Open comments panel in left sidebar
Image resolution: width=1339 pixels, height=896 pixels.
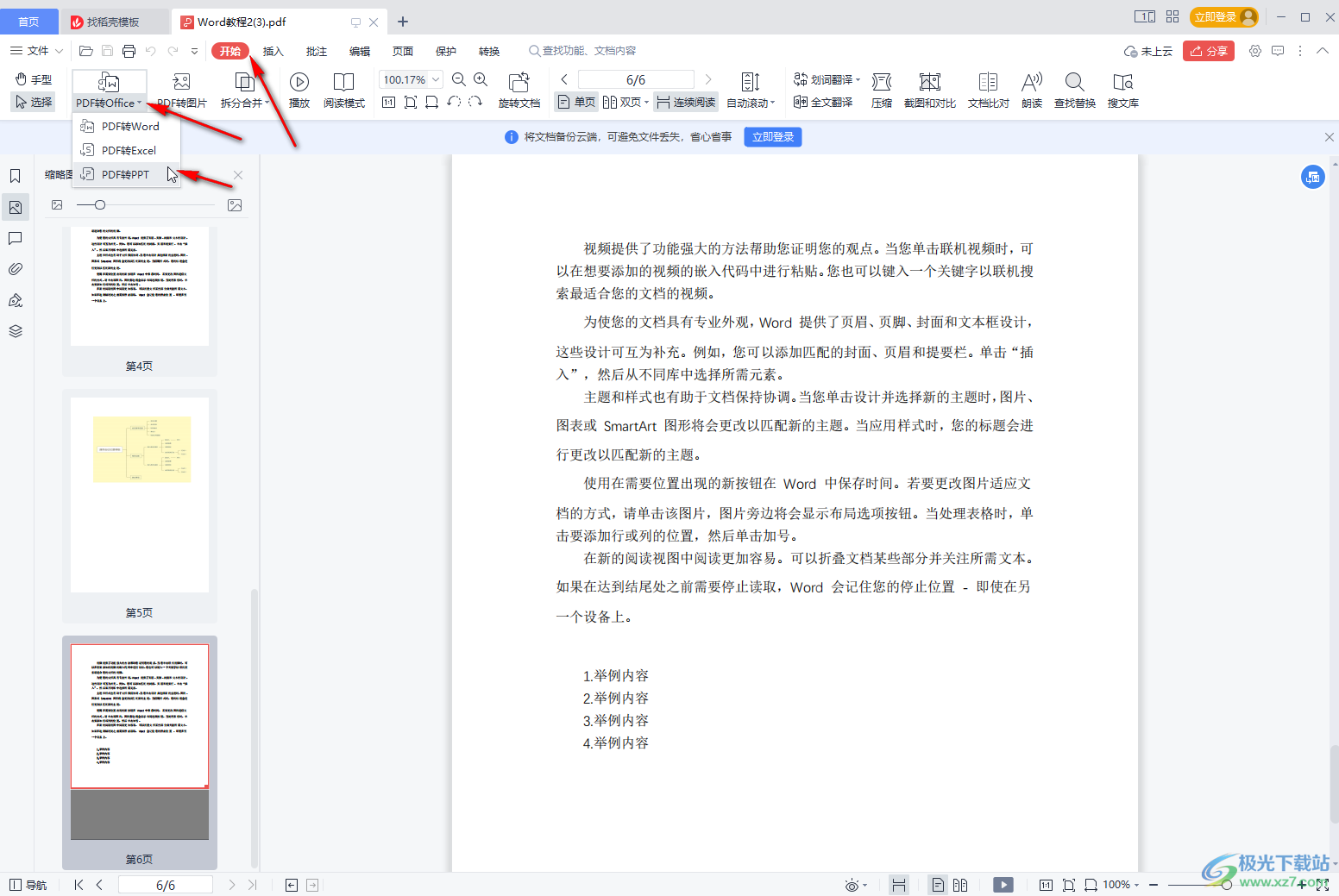click(16, 238)
